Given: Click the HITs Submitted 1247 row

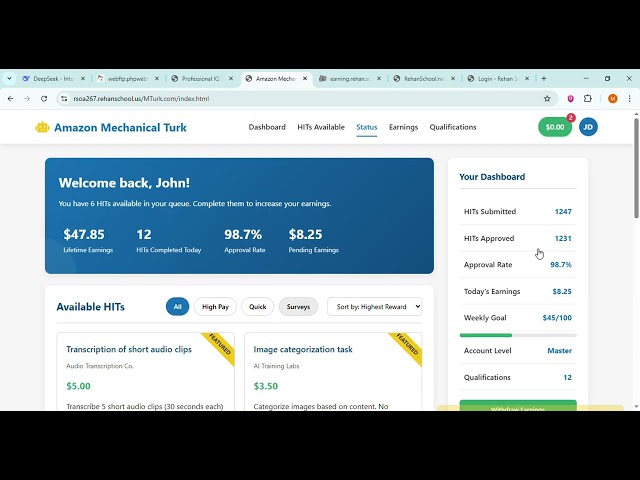Looking at the screenshot, I should pyautogui.click(x=518, y=211).
